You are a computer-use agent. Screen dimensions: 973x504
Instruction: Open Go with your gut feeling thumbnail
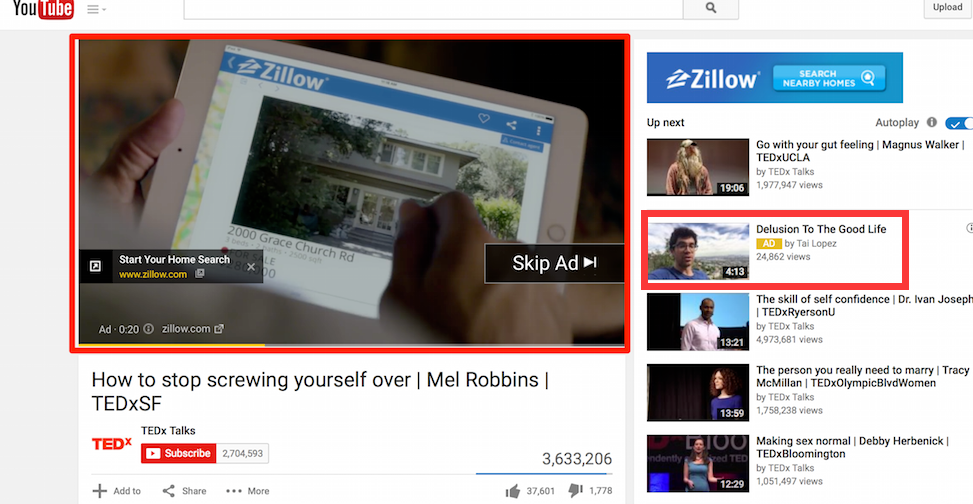coord(697,167)
